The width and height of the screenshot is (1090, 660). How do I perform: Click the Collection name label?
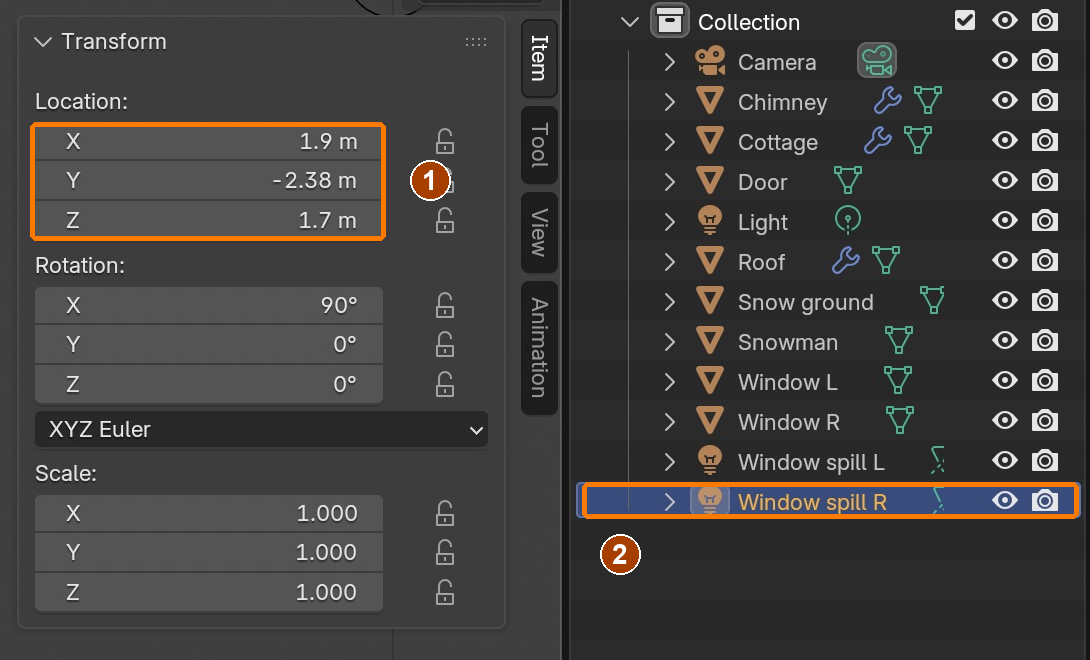point(749,22)
